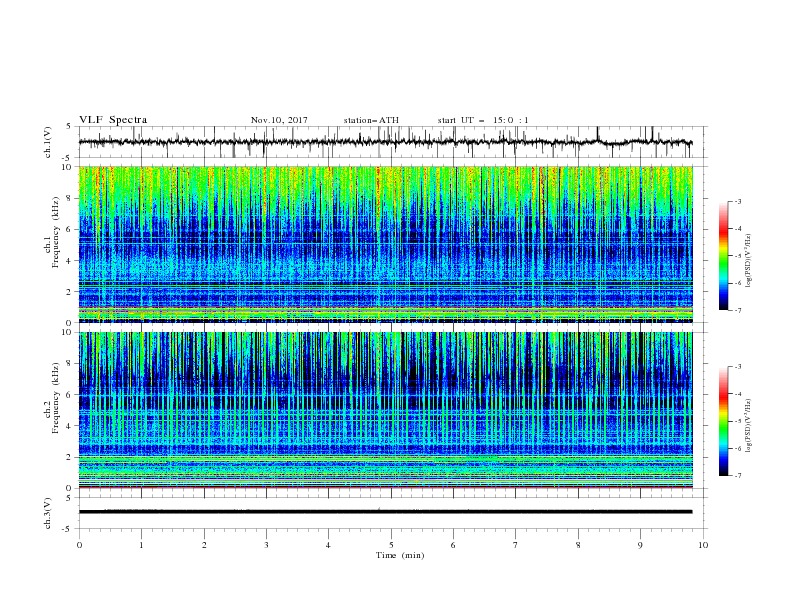Click time axis tick label '1'
Viewport: 792px width, 612px height.
pyautogui.click(x=141, y=545)
